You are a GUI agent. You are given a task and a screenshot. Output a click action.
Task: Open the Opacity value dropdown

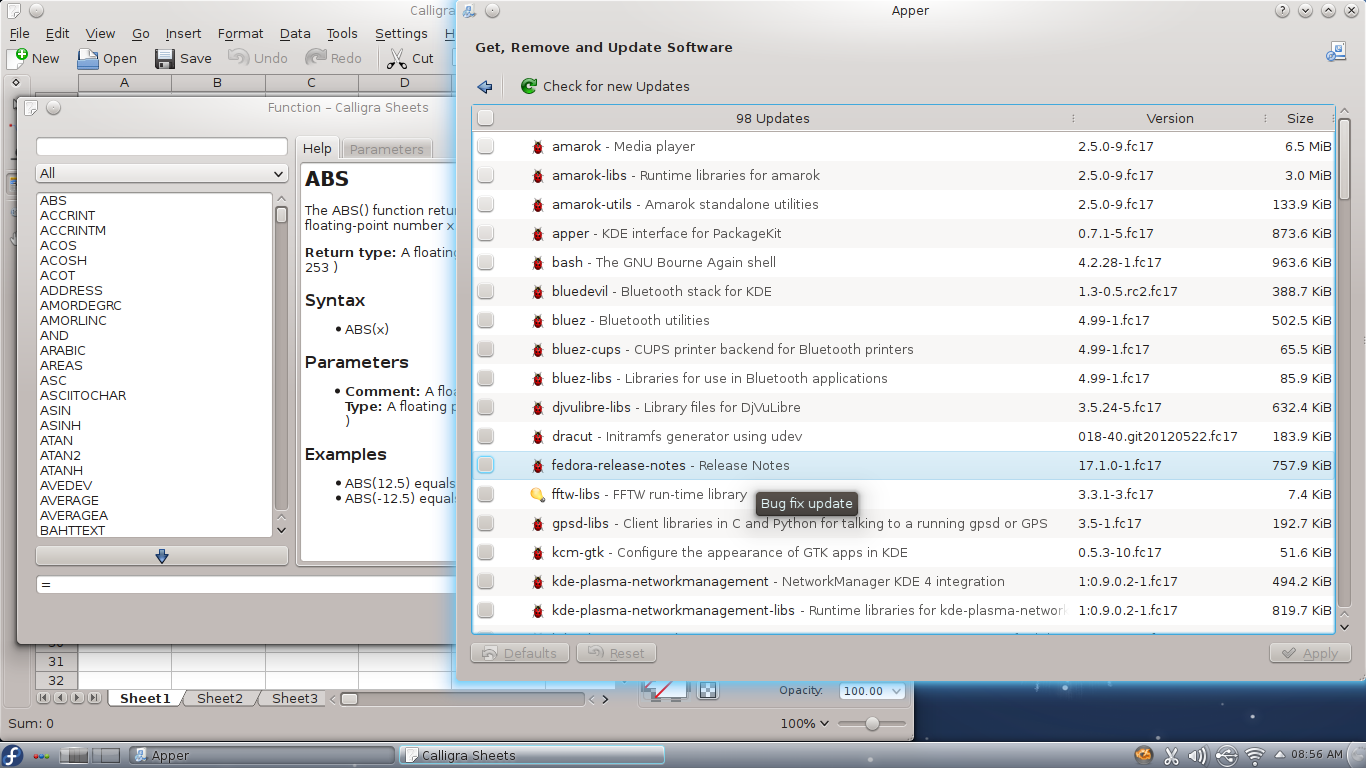[870, 691]
